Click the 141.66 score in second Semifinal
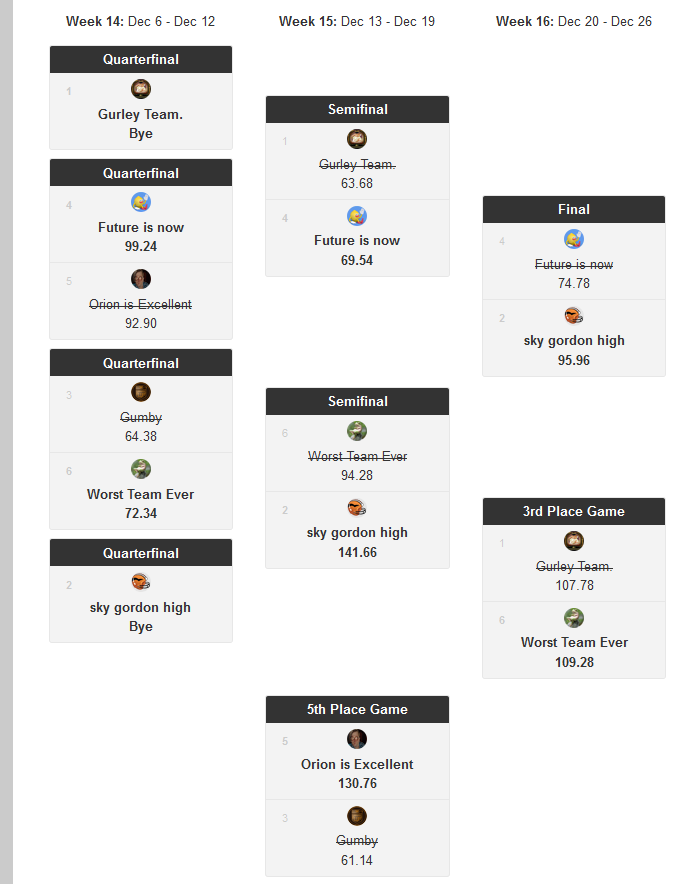Screen dimensions: 691x884 pyautogui.click(x=357, y=552)
